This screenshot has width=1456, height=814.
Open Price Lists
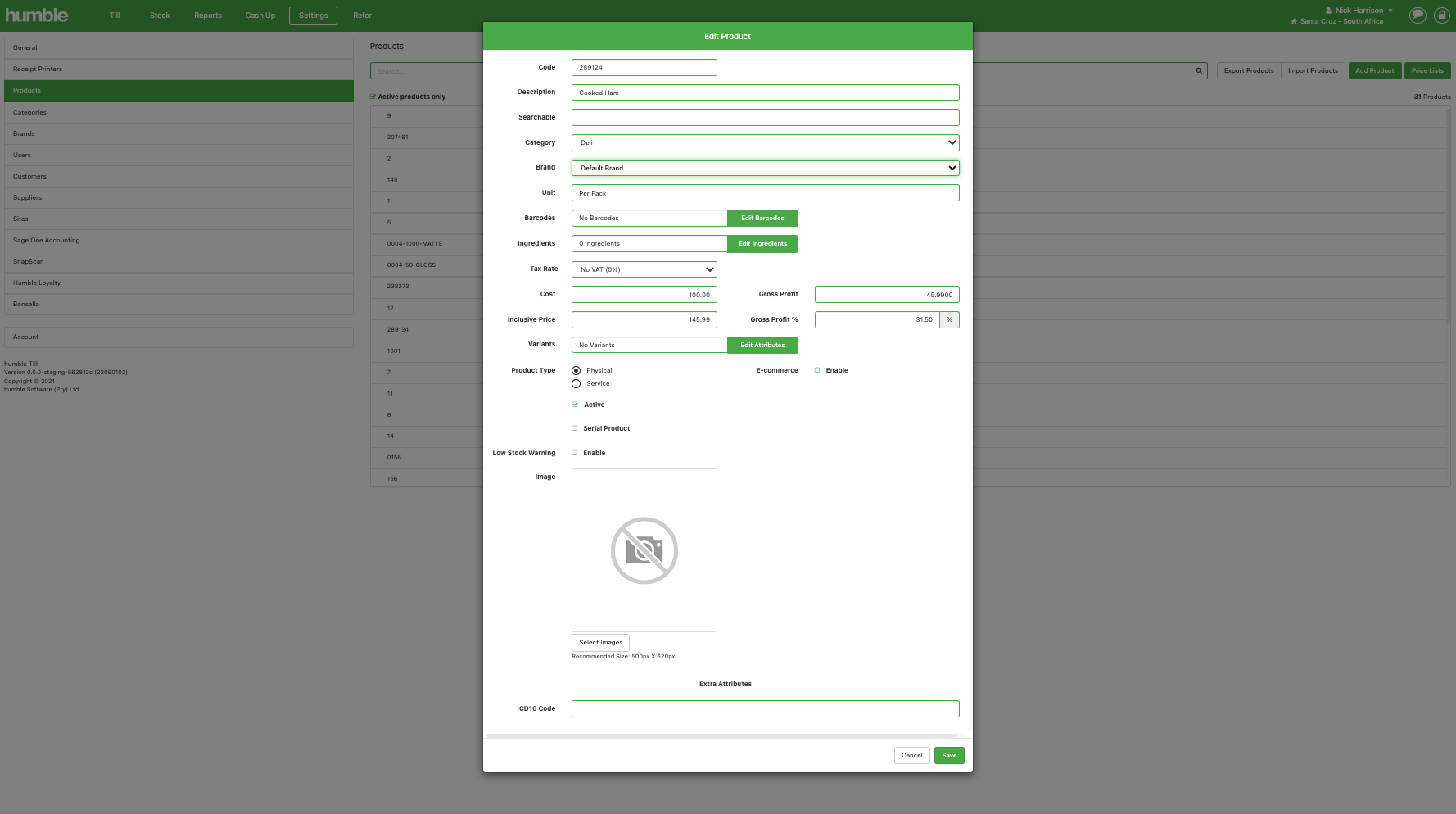pos(1427,71)
